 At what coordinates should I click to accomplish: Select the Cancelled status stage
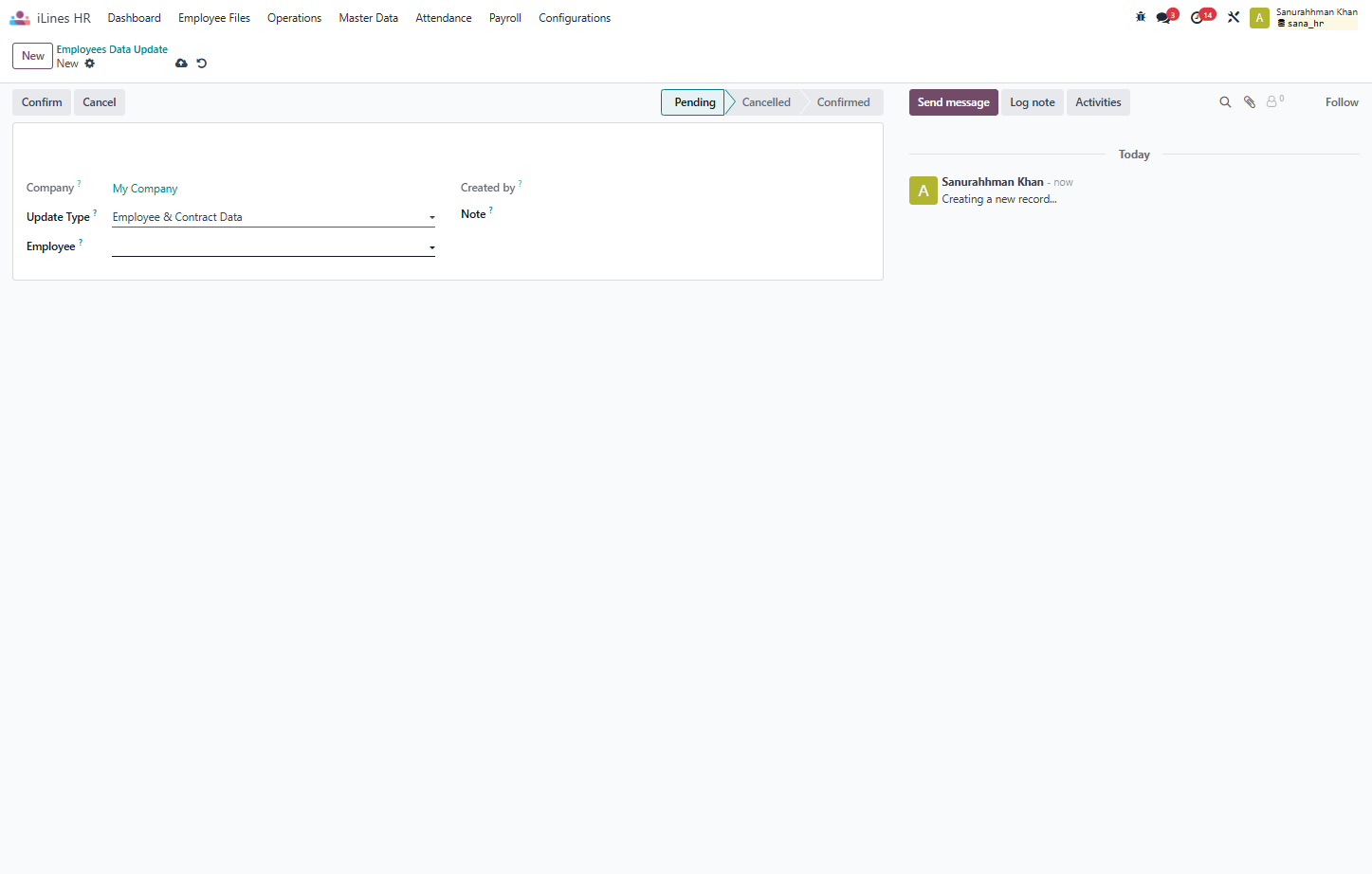pyautogui.click(x=766, y=102)
